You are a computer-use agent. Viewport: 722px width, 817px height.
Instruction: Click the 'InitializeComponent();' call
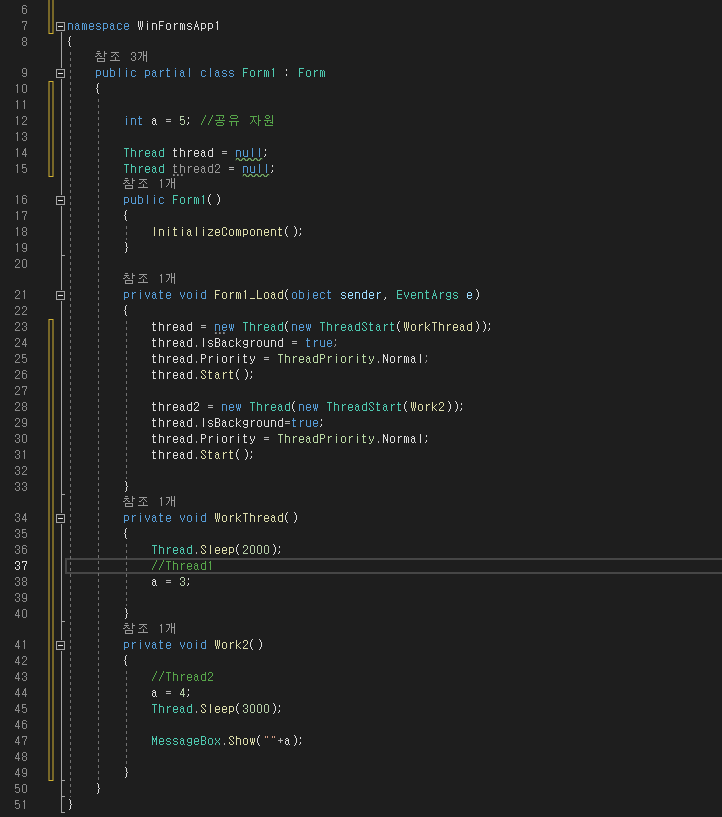(227, 232)
